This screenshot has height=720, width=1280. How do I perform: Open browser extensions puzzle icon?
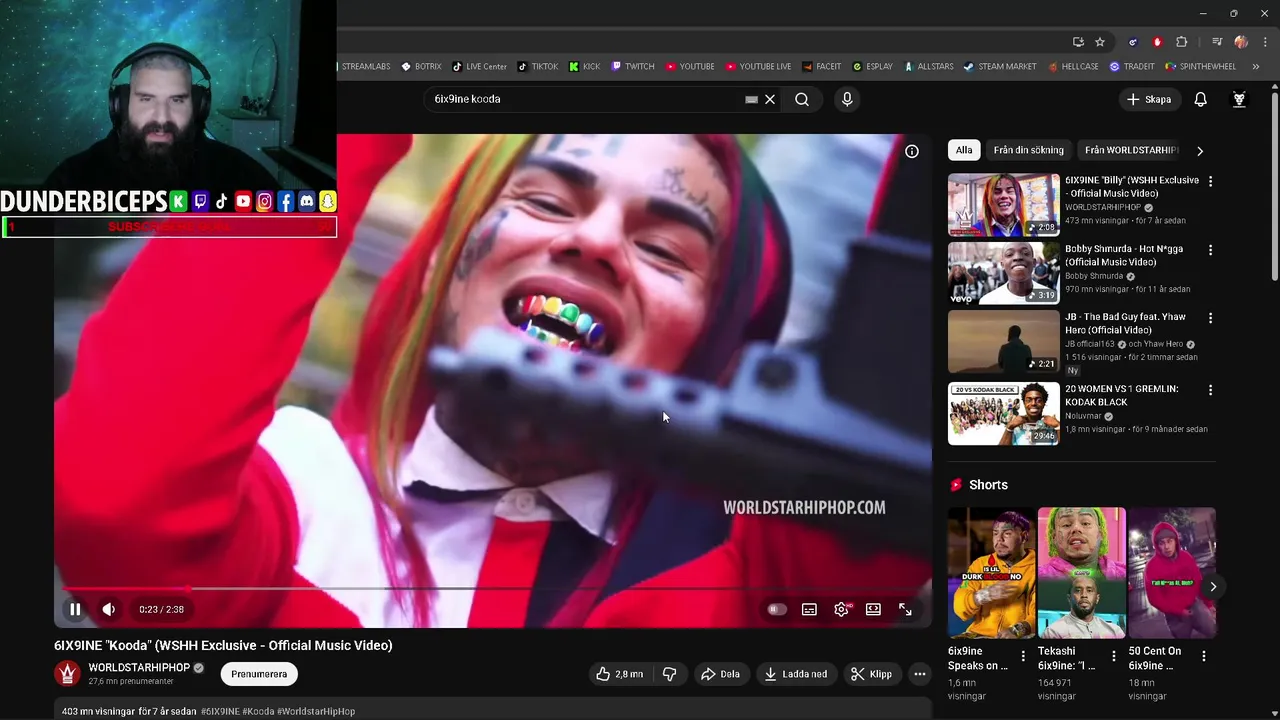coord(1181,42)
